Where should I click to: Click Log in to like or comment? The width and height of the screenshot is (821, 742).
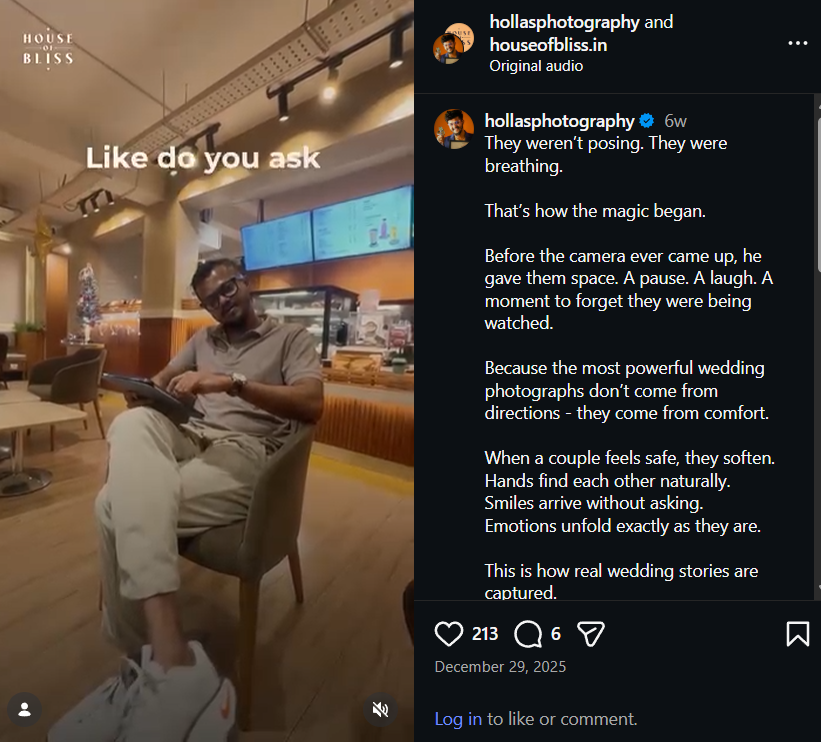click(x=458, y=719)
